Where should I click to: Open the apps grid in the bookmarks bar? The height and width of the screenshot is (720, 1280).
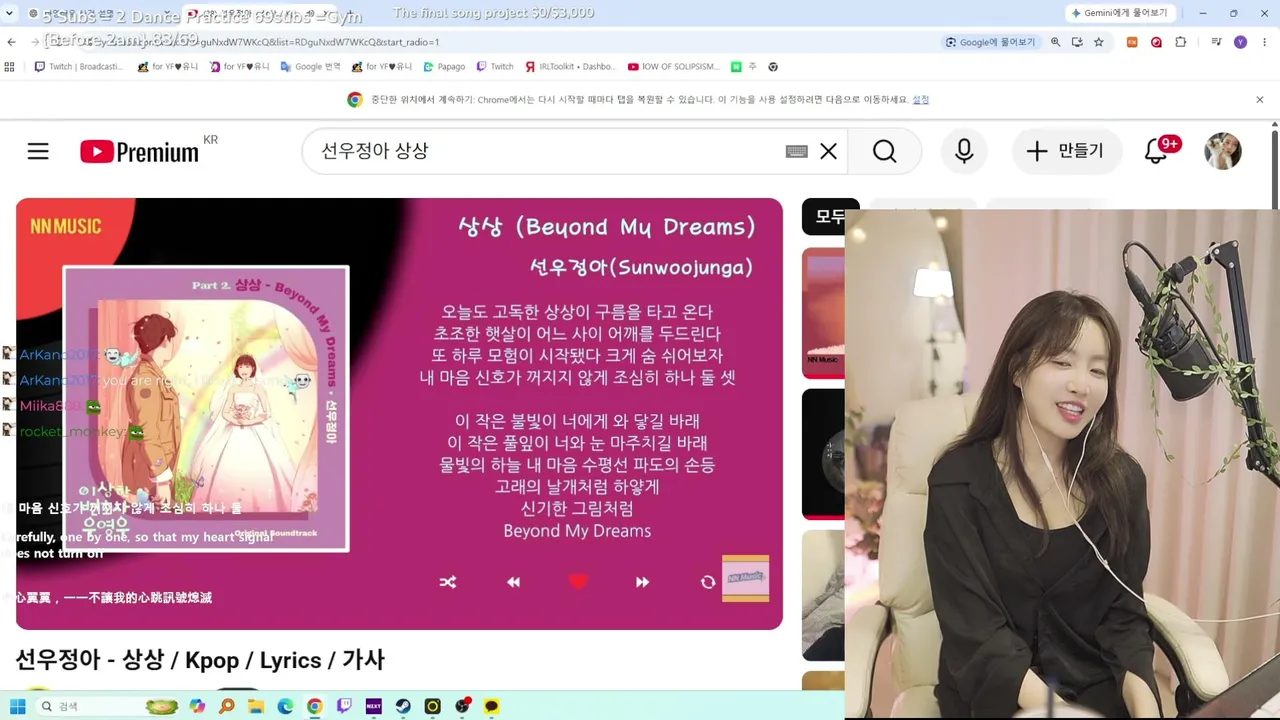pos(10,67)
